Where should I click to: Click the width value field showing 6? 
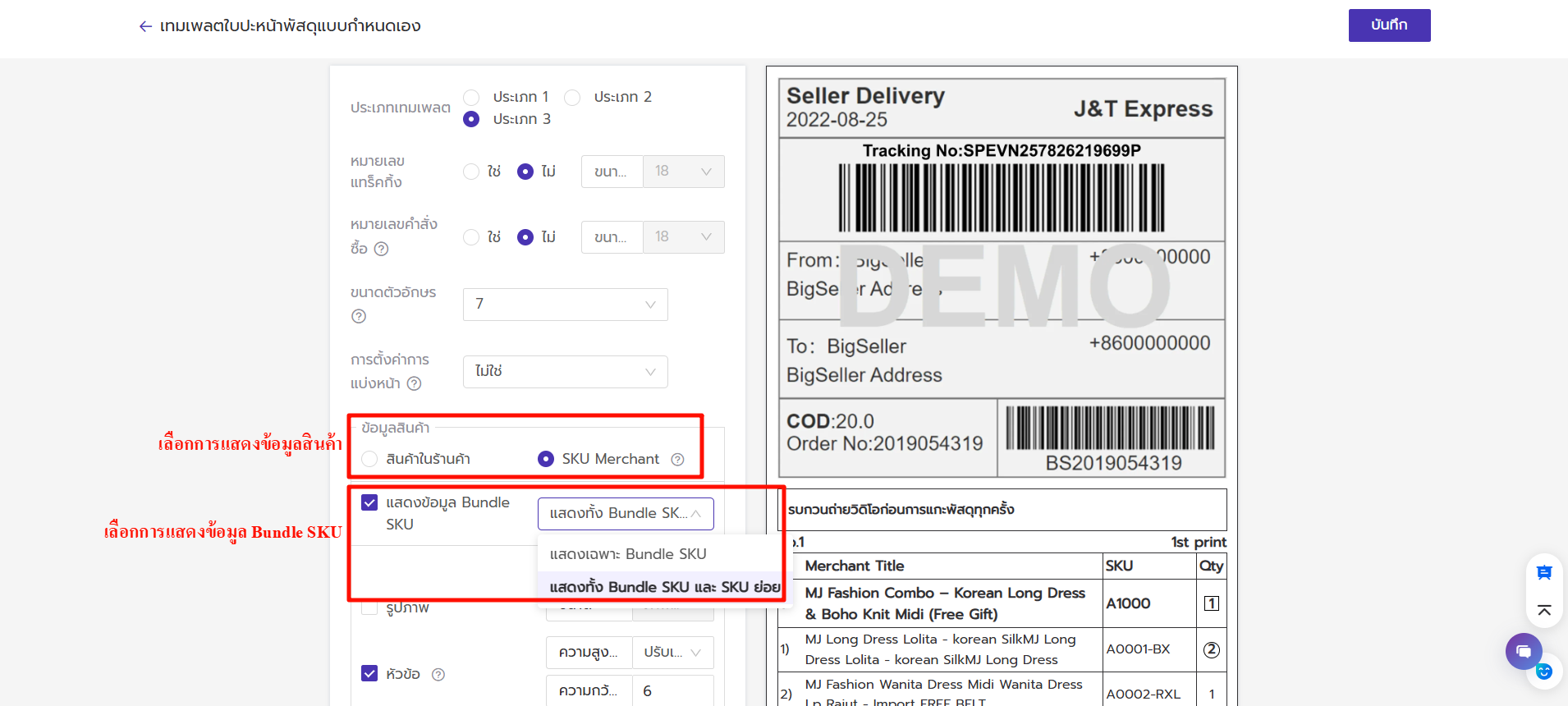673,691
